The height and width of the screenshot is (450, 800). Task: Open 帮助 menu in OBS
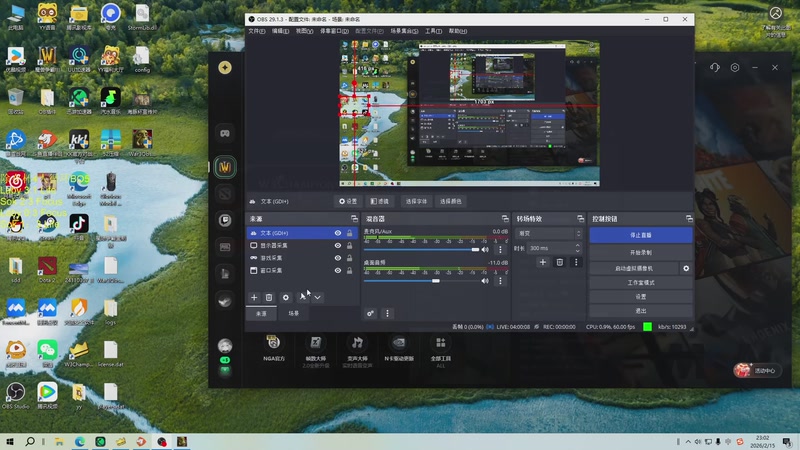(x=458, y=31)
